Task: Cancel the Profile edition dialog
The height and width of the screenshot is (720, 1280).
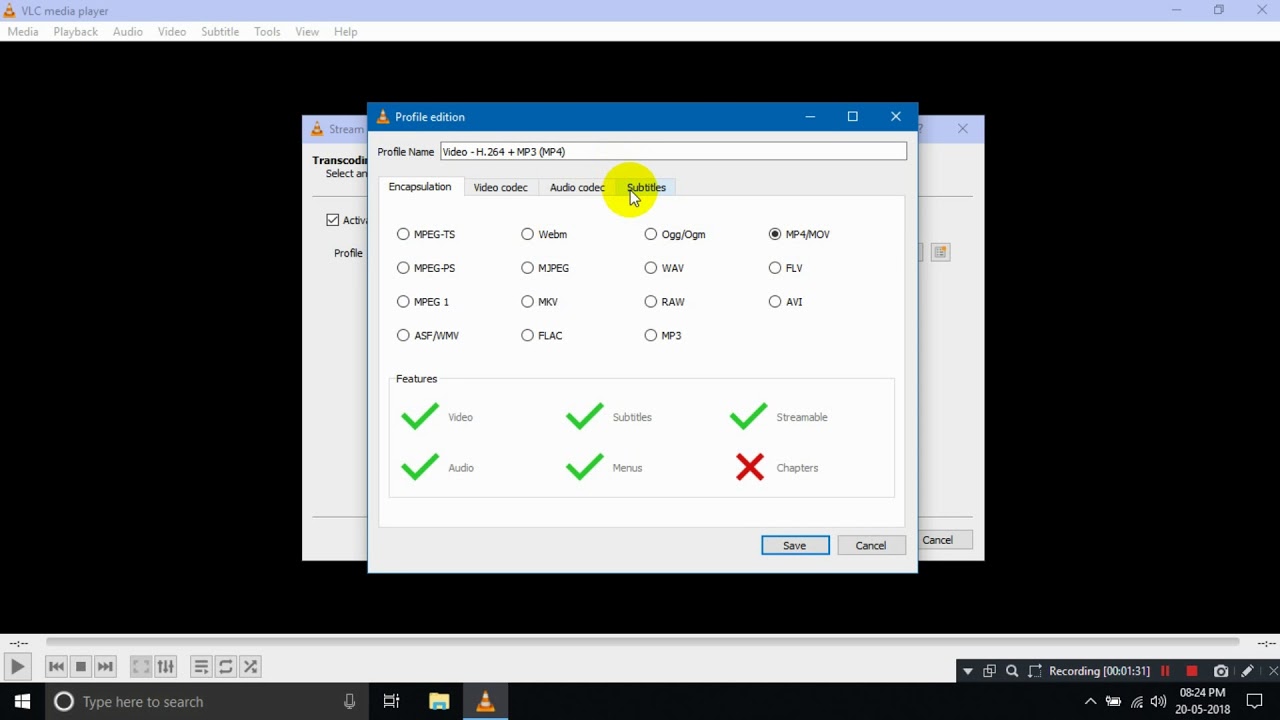Action: [871, 545]
